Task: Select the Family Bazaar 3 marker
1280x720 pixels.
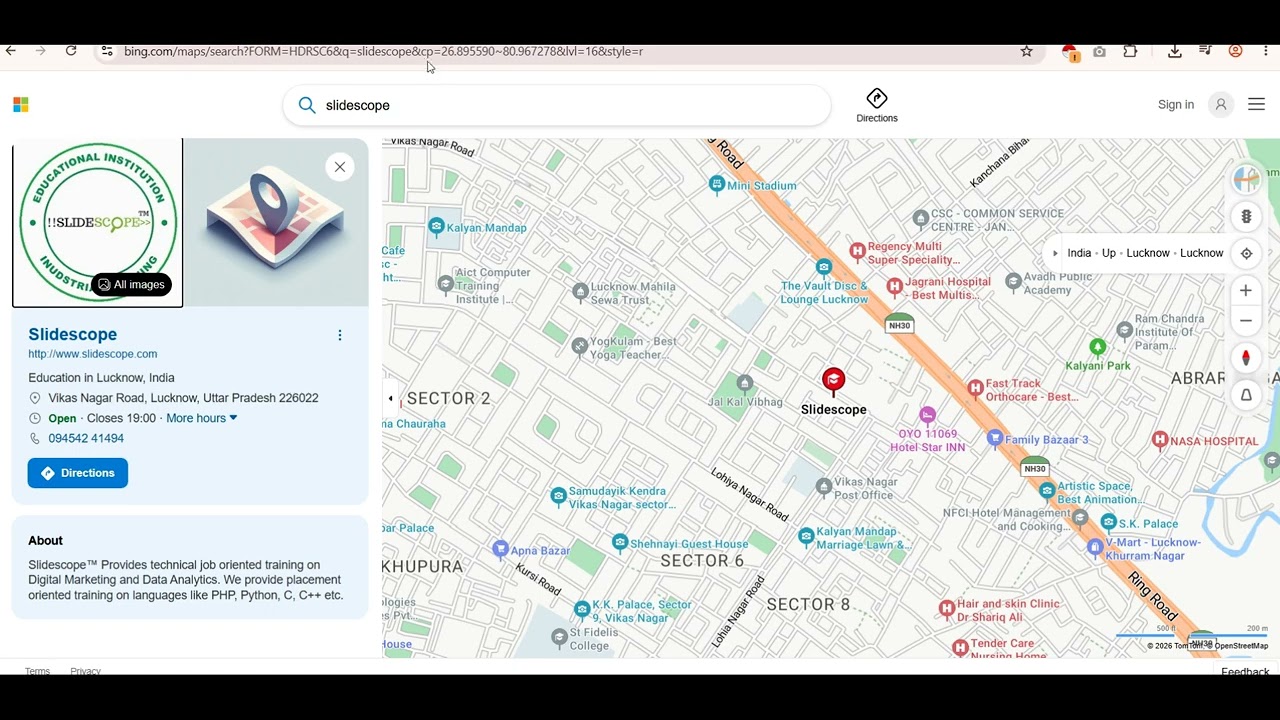Action: [994, 438]
